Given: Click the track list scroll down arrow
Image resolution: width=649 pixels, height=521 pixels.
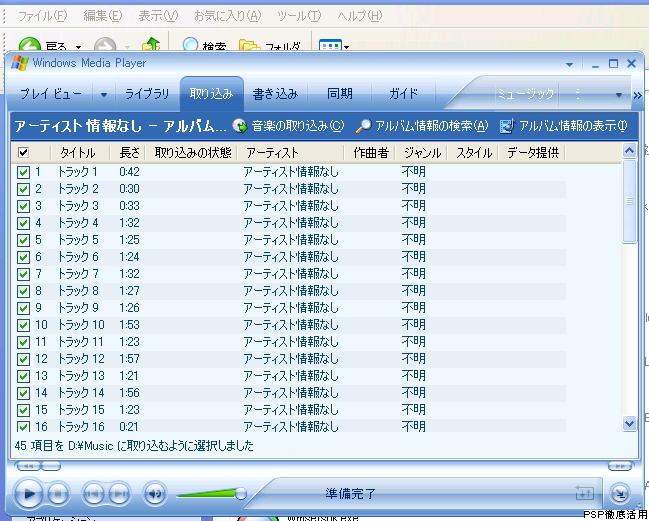Looking at the screenshot, I should (629, 423).
